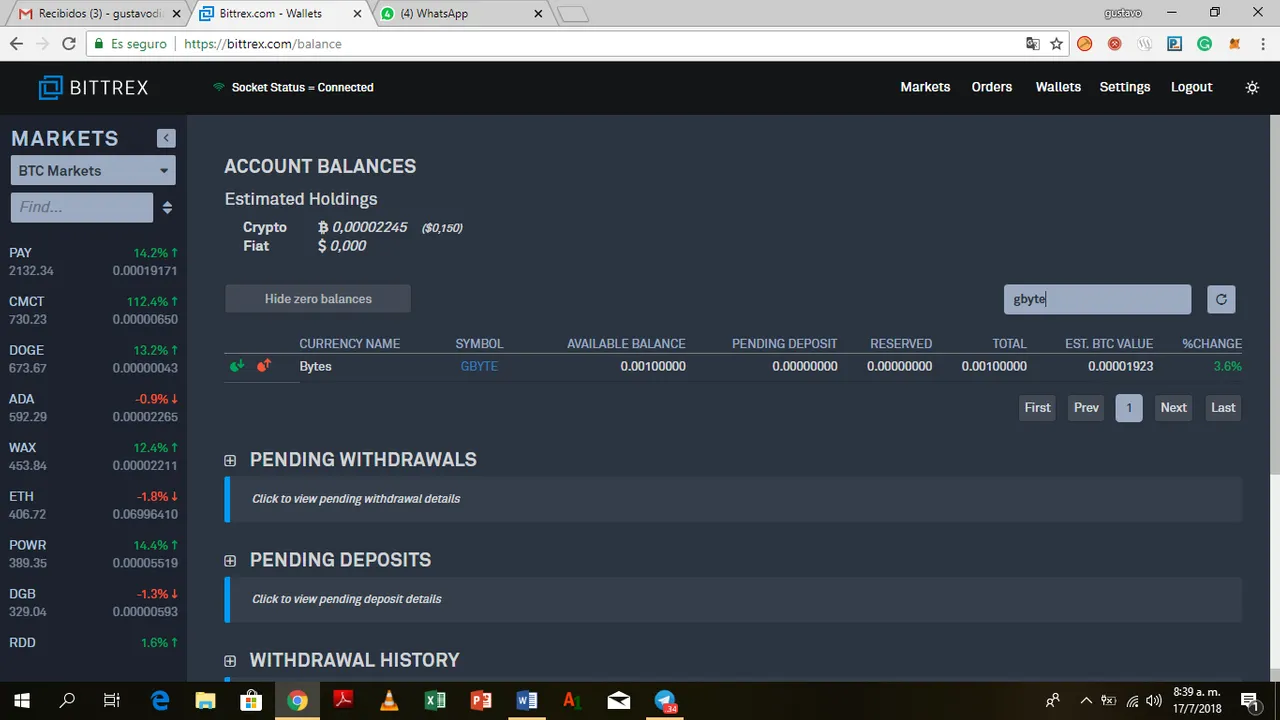Select the ETH market in sidebar
Viewport: 1280px width, 720px height.
tap(93, 505)
